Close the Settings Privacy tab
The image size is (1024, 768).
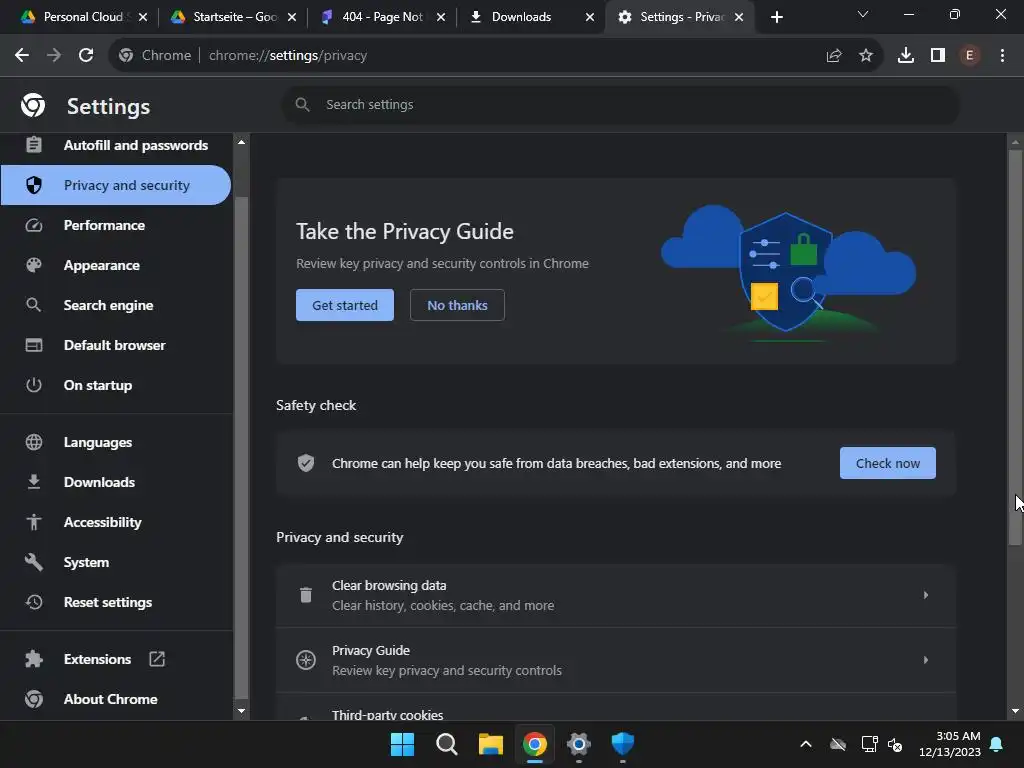click(x=739, y=17)
